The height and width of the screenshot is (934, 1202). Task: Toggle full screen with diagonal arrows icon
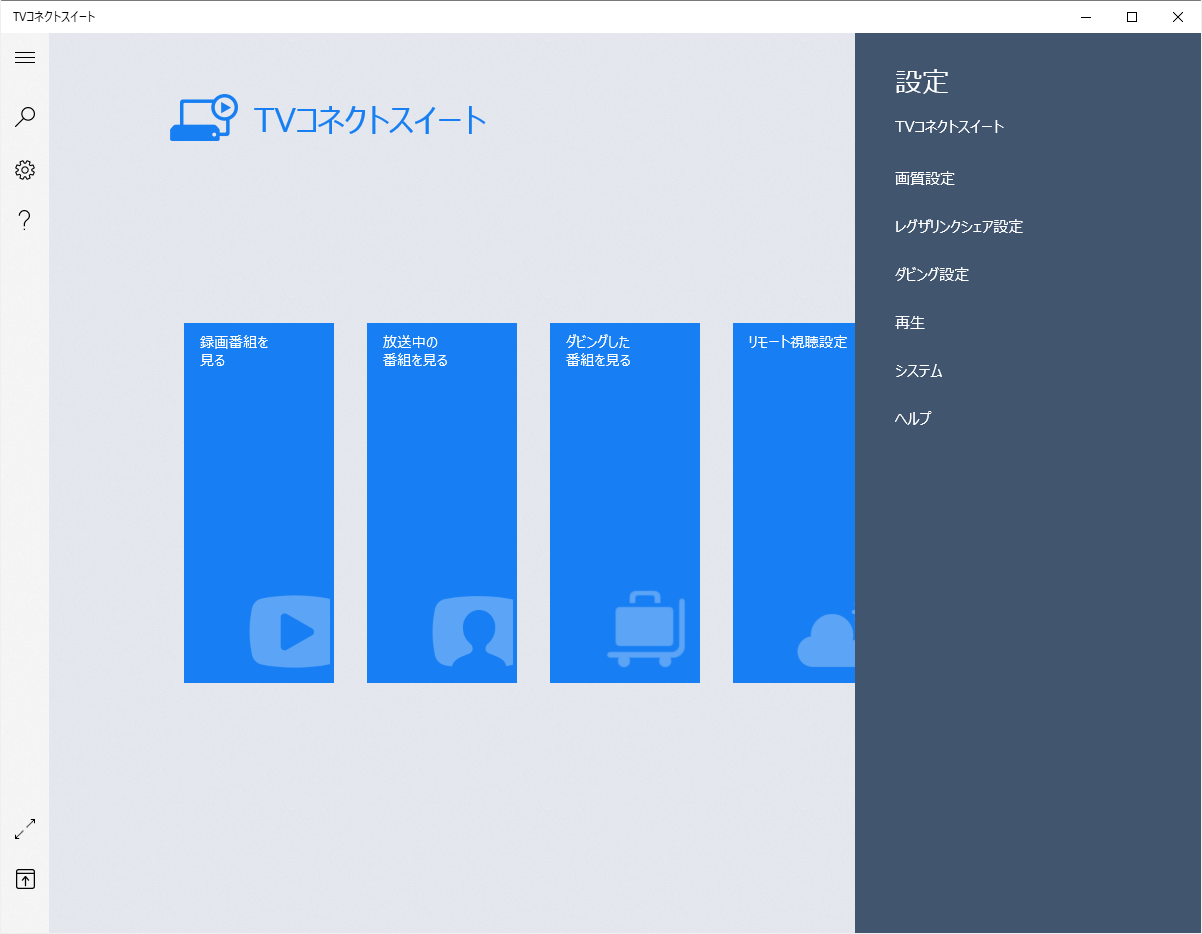click(x=25, y=829)
